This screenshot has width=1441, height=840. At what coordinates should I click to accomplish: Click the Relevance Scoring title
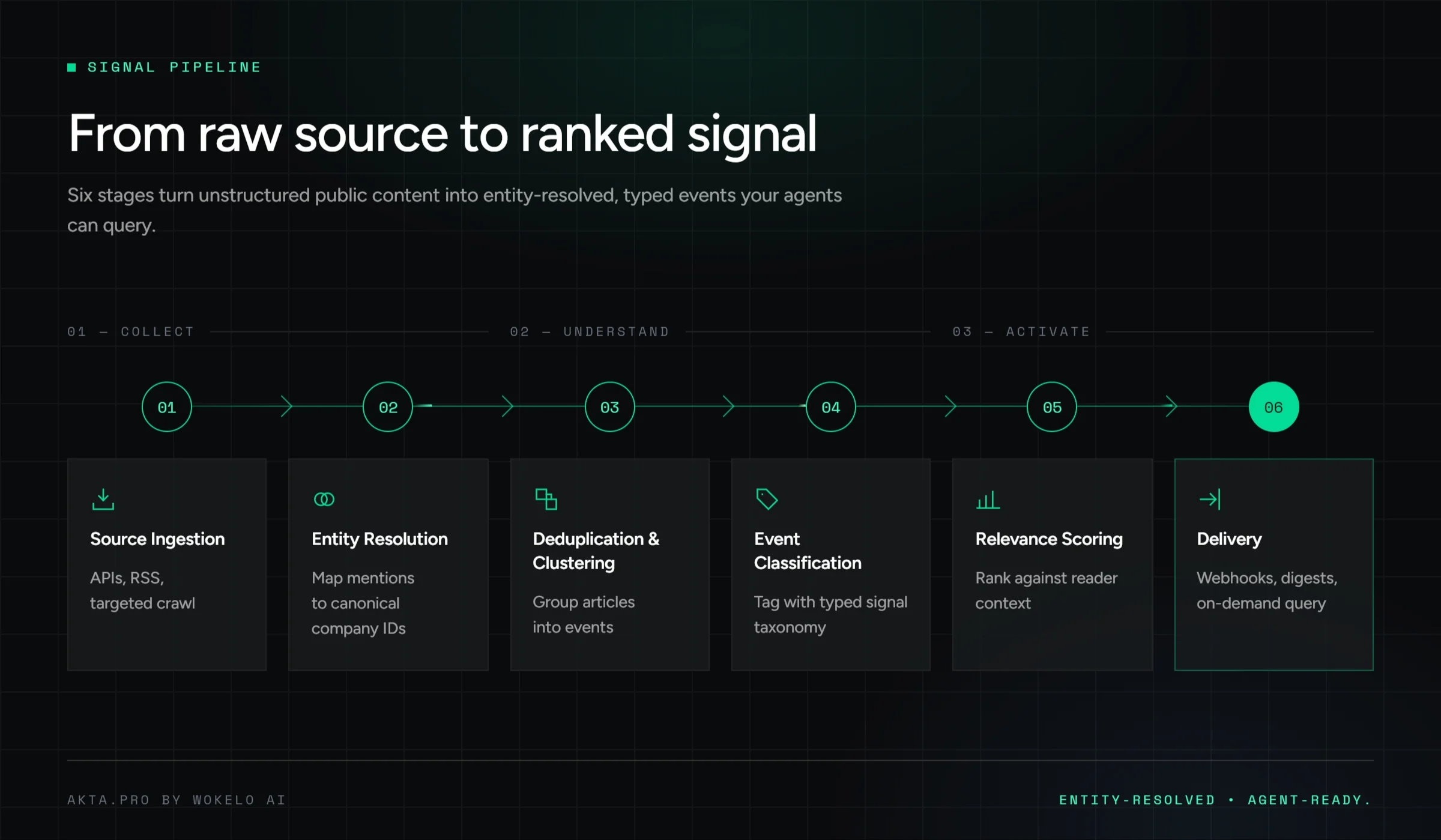pyautogui.click(x=1049, y=539)
